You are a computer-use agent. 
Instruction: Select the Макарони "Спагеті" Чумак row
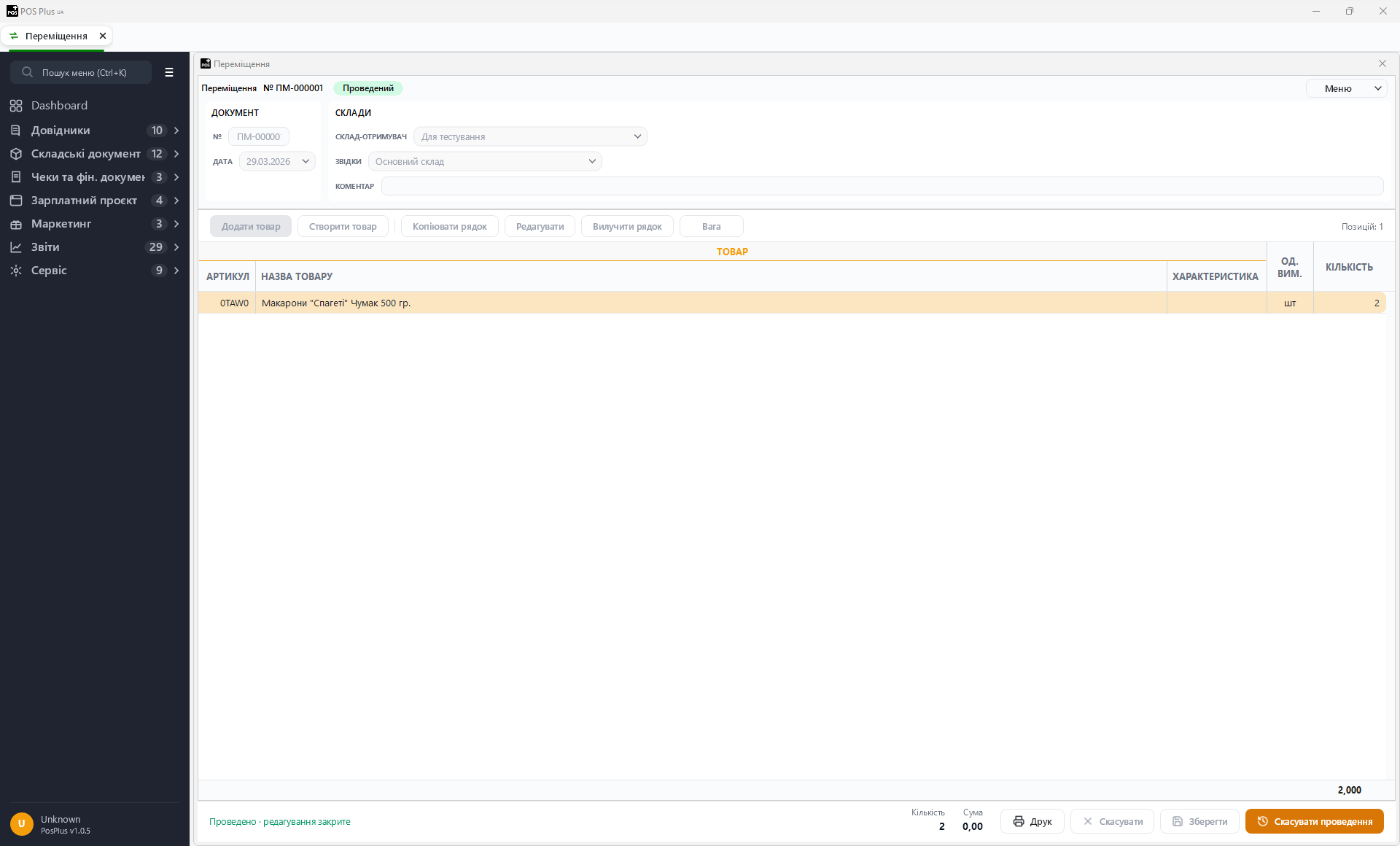792,303
